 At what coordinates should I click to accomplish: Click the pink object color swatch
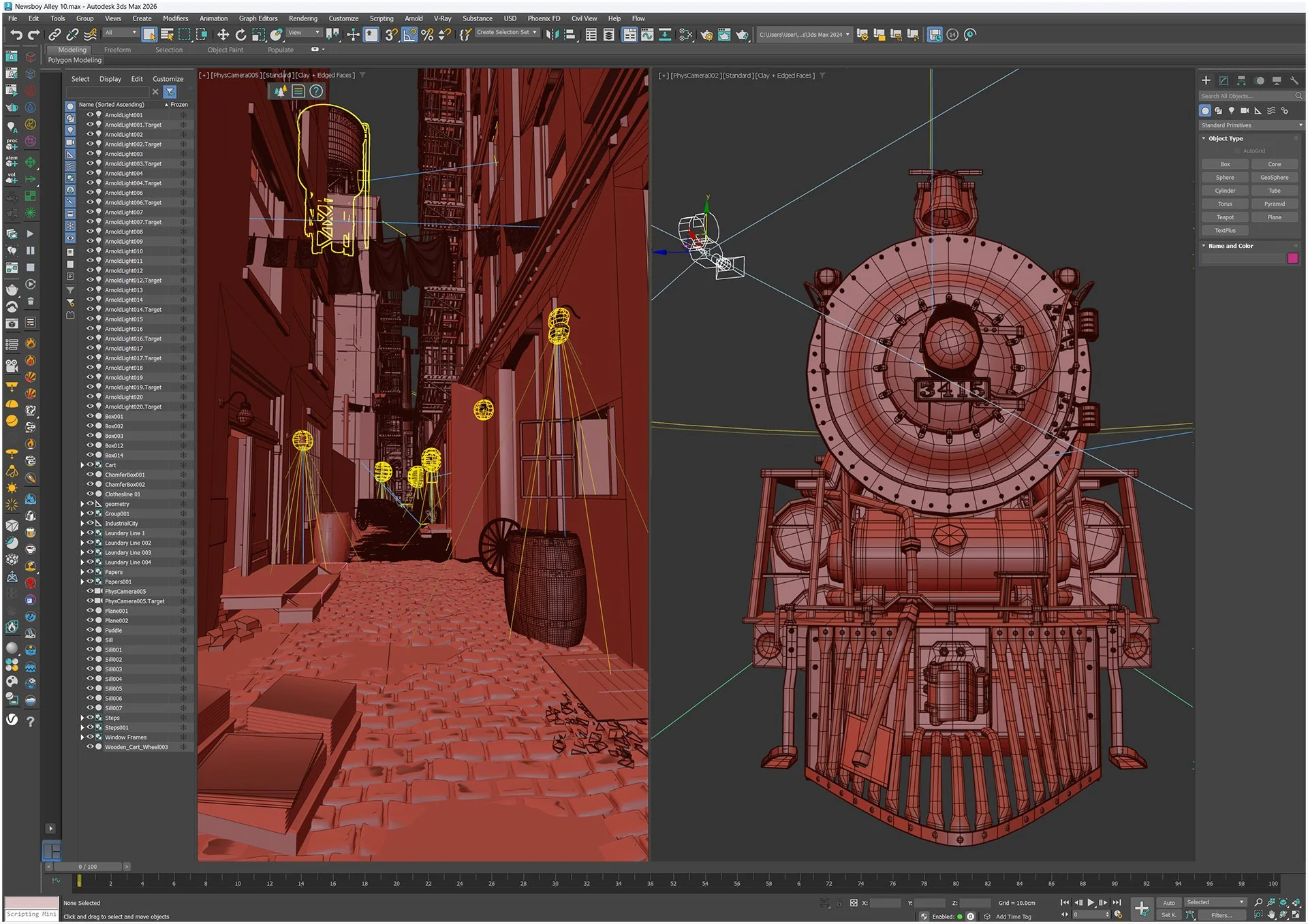[1292, 258]
